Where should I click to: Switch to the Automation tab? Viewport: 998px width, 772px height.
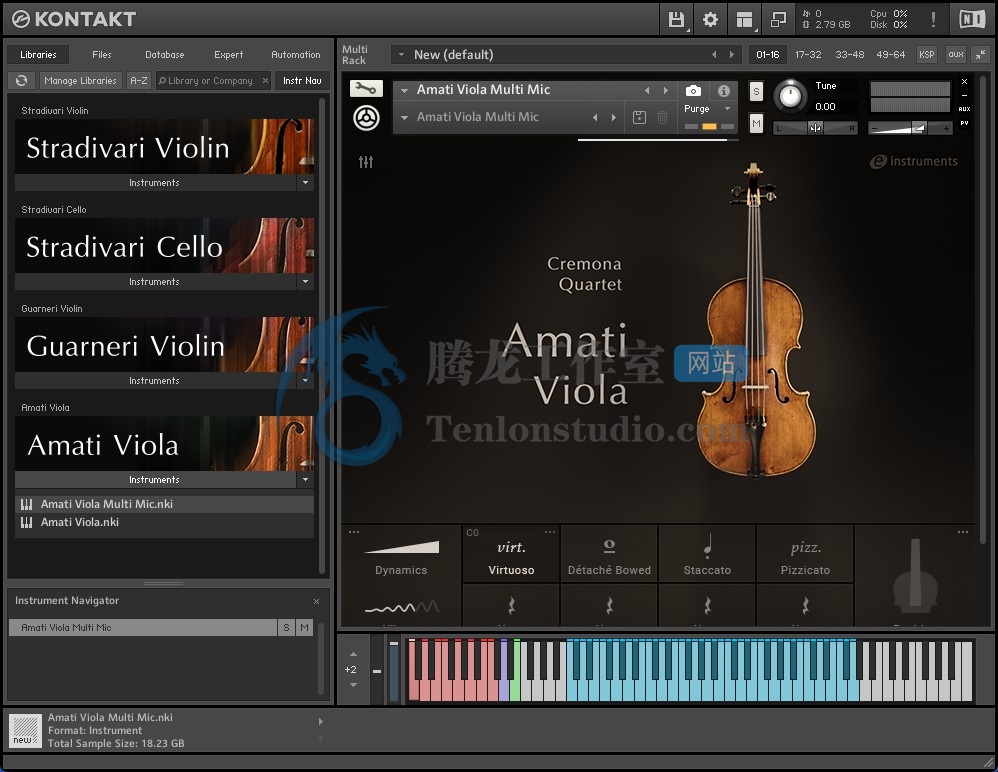(x=296, y=55)
